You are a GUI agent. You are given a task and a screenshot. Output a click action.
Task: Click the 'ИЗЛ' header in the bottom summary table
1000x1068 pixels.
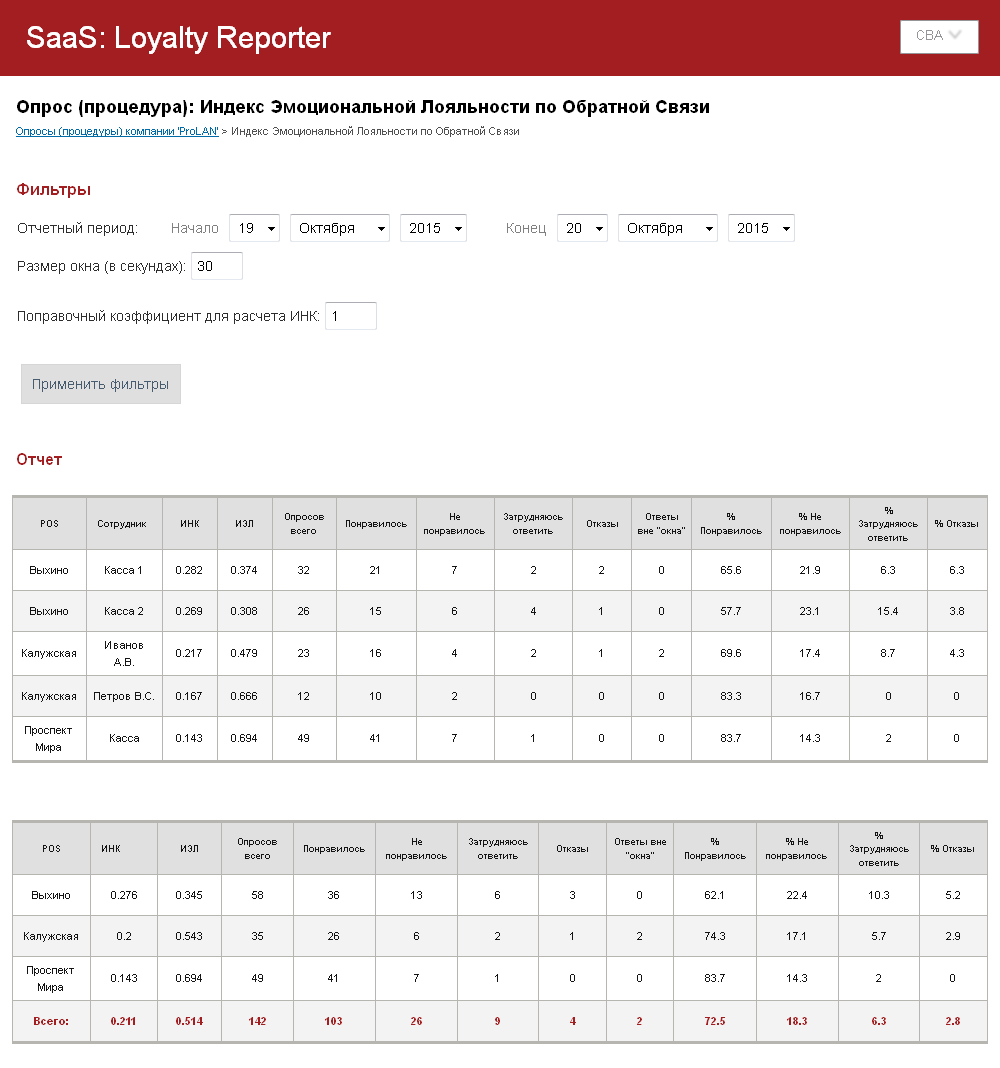tap(189, 848)
